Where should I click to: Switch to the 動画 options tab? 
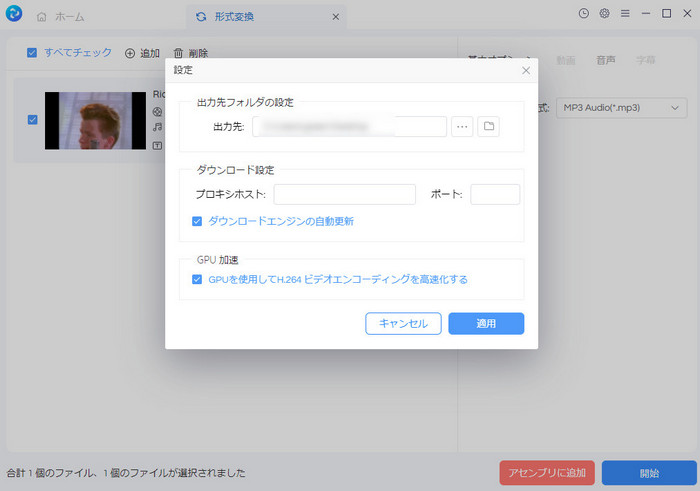pos(566,60)
